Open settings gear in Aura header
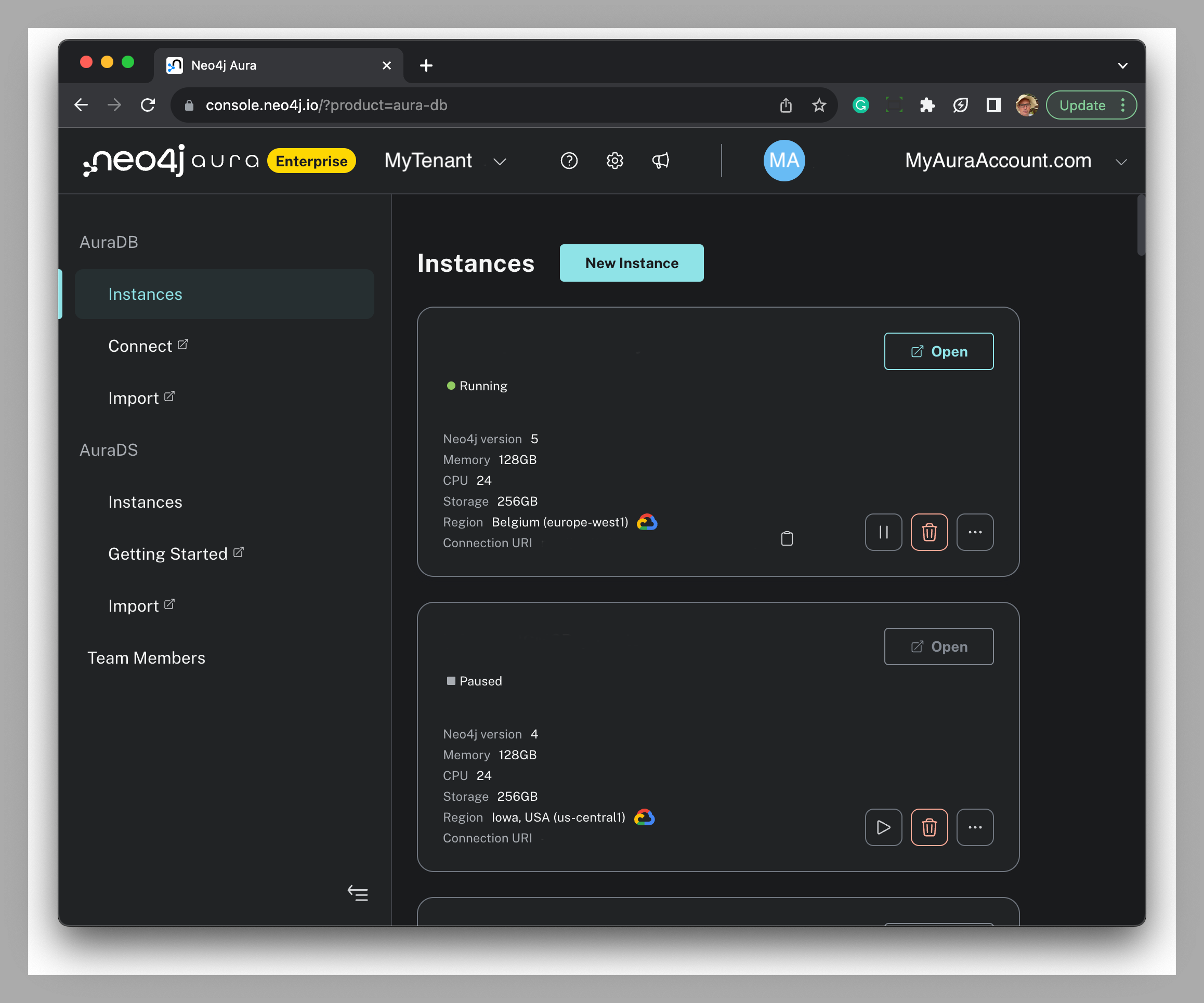The height and width of the screenshot is (1003, 1204). [x=614, y=161]
